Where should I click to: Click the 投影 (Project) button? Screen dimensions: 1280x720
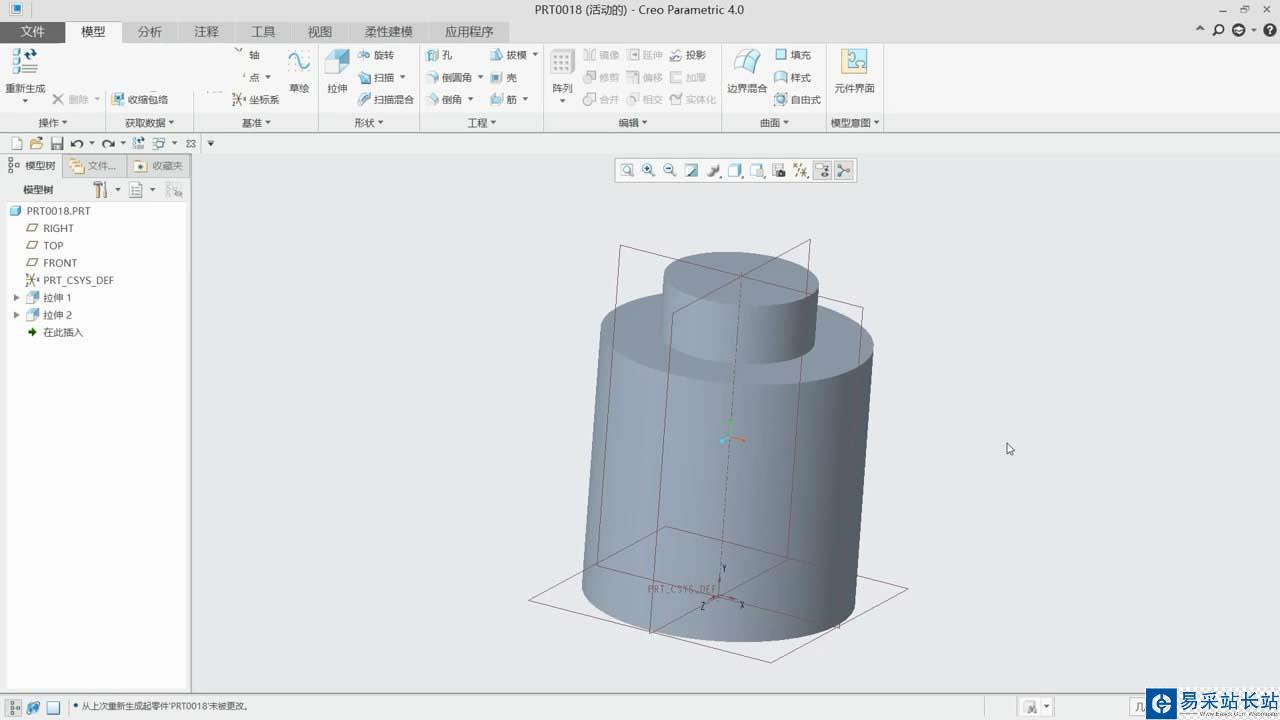(x=688, y=55)
